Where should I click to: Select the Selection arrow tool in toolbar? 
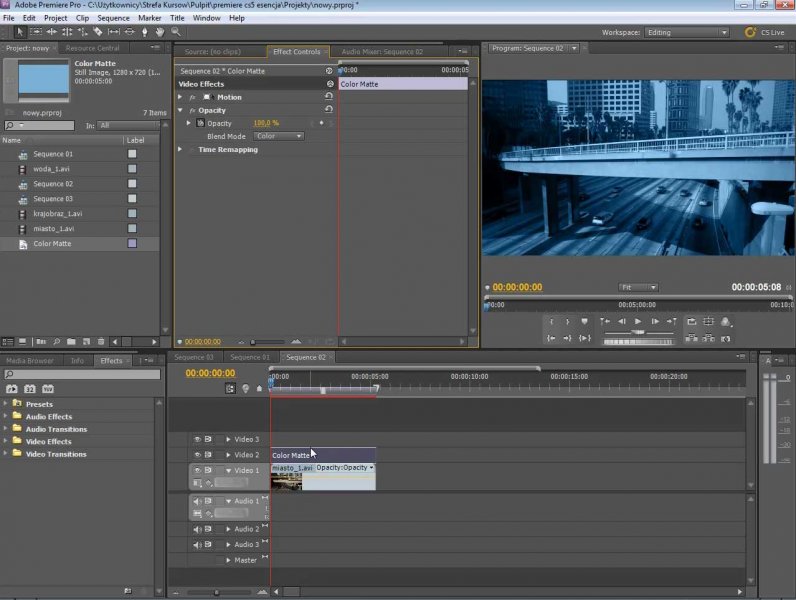coord(20,32)
